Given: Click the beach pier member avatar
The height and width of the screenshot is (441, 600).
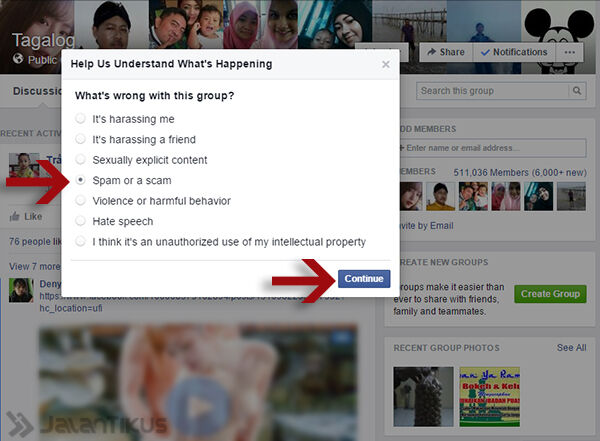Looking at the screenshot, I should coord(571,196).
